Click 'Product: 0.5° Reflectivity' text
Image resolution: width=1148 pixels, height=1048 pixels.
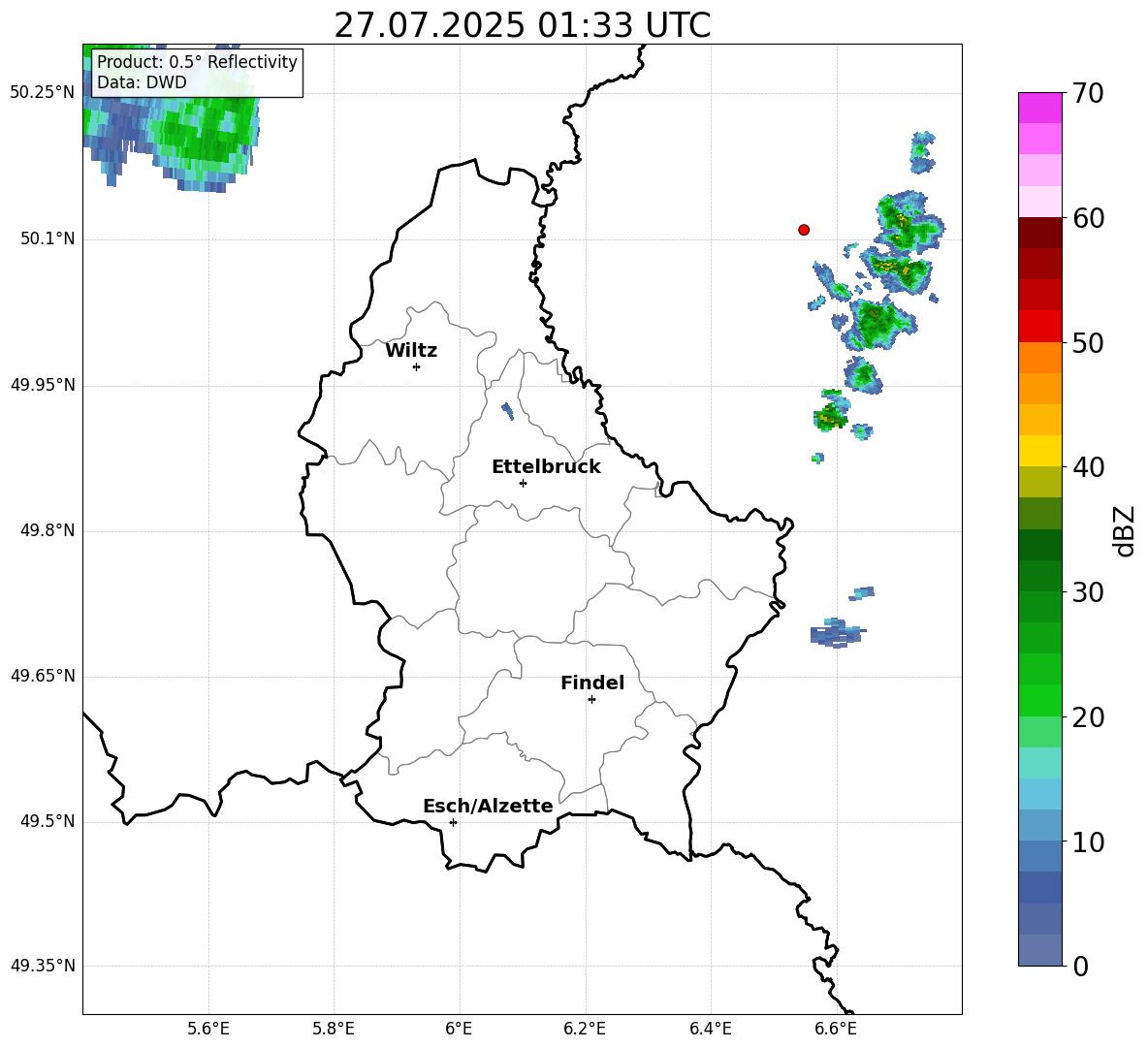[197, 61]
